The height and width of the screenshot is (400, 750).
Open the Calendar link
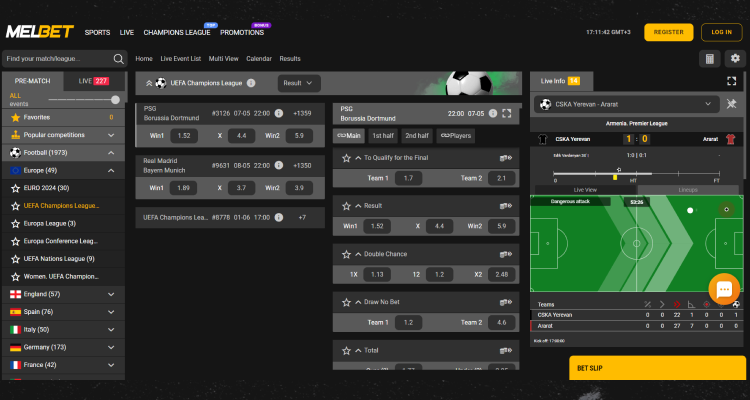coord(259,59)
